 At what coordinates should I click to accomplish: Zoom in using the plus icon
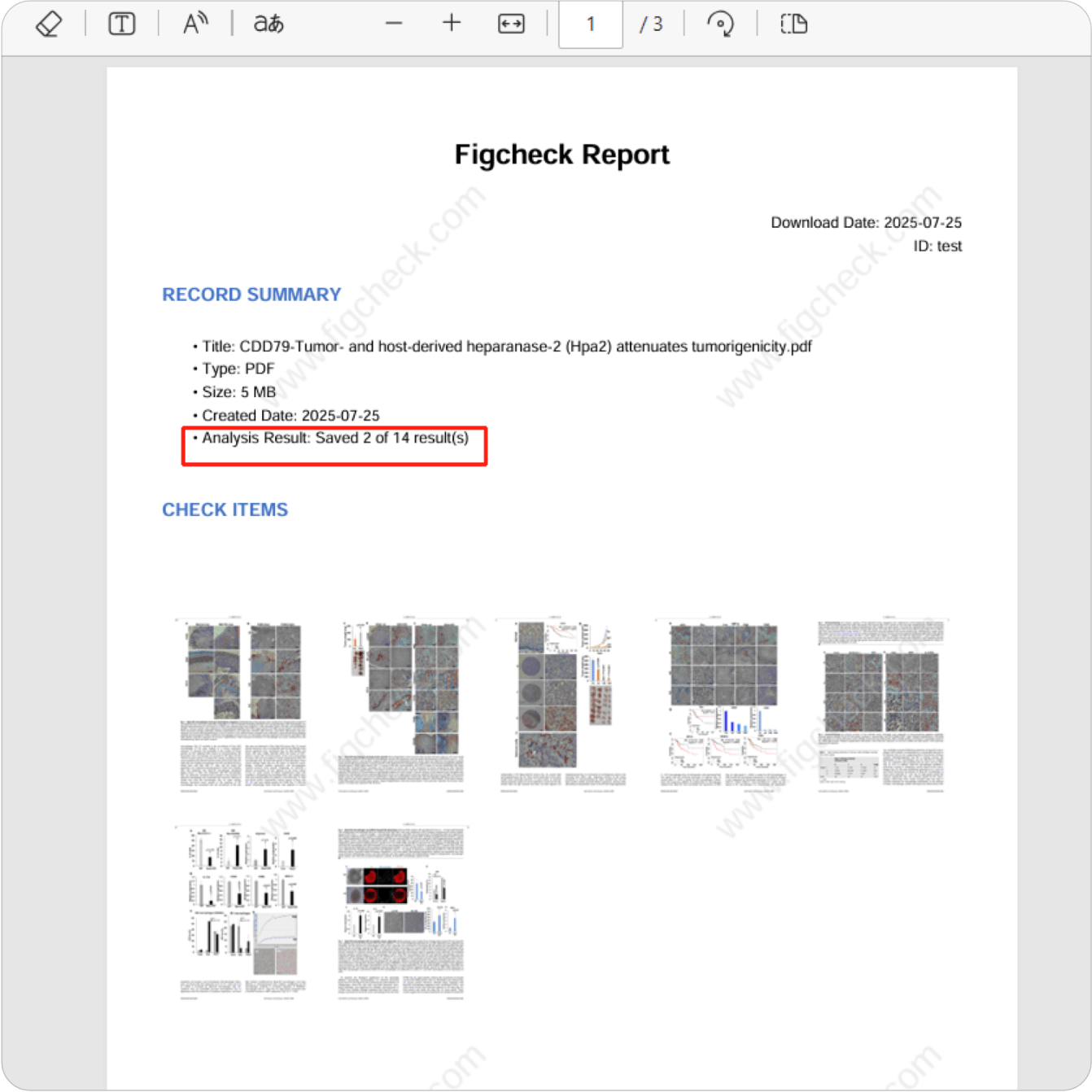pos(452,24)
